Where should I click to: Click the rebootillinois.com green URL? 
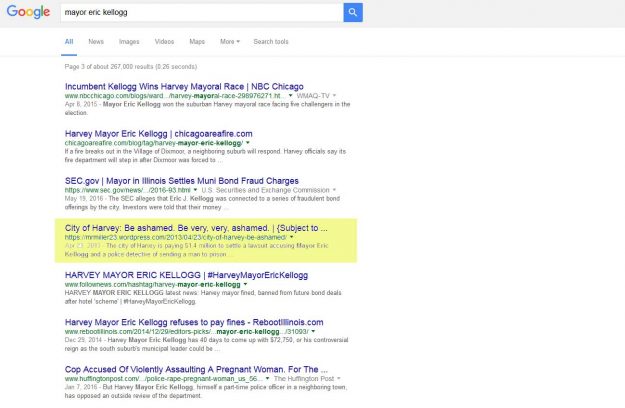187,332
